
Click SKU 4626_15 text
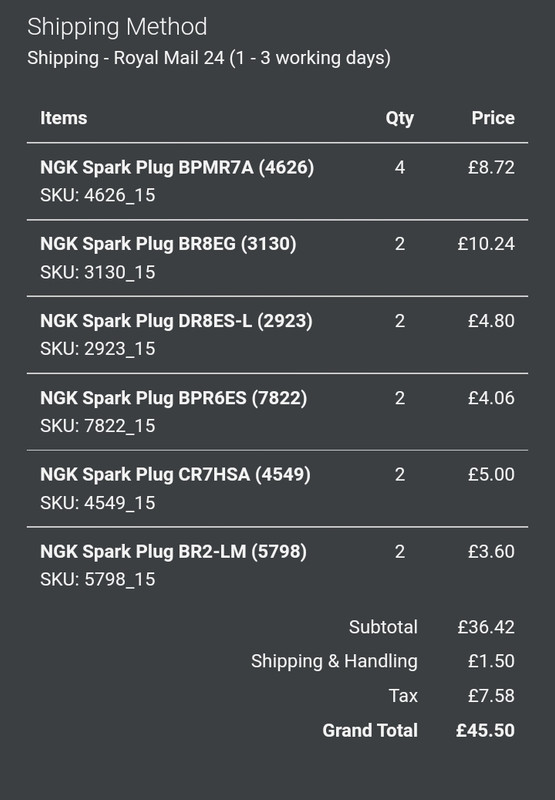click(x=98, y=195)
